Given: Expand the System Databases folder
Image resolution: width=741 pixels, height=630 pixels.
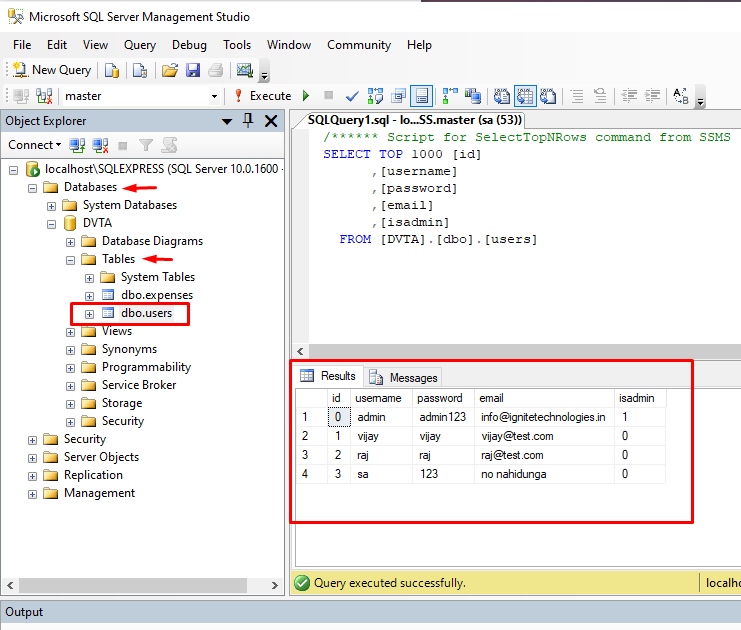Looking at the screenshot, I should click(x=51, y=206).
